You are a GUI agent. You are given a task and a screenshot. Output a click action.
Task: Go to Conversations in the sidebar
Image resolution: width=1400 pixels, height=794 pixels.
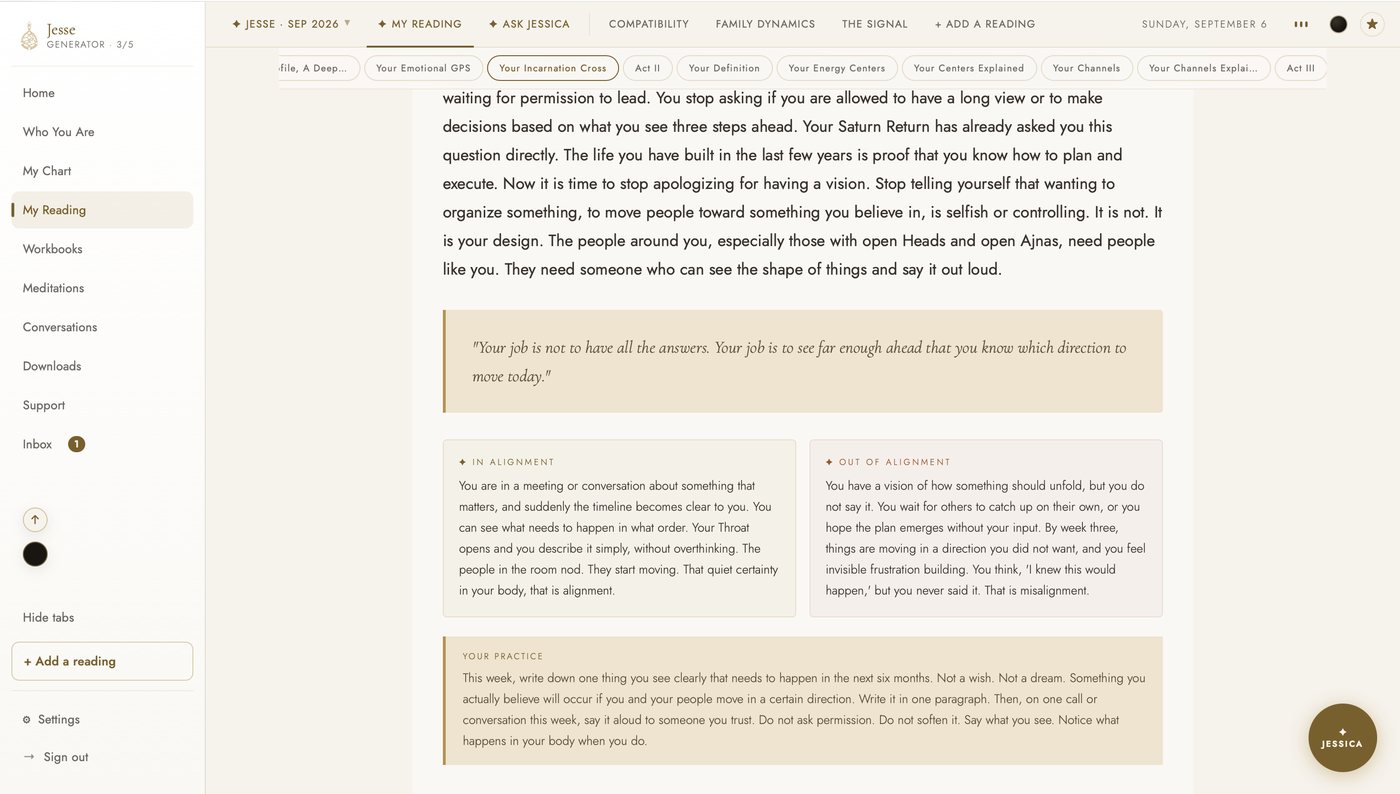102,327
